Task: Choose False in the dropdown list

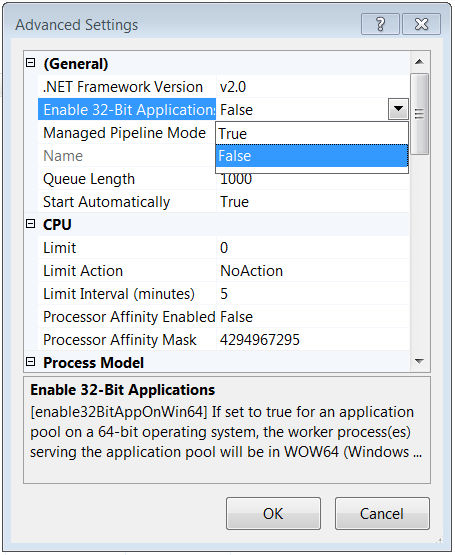Action: 312,155
